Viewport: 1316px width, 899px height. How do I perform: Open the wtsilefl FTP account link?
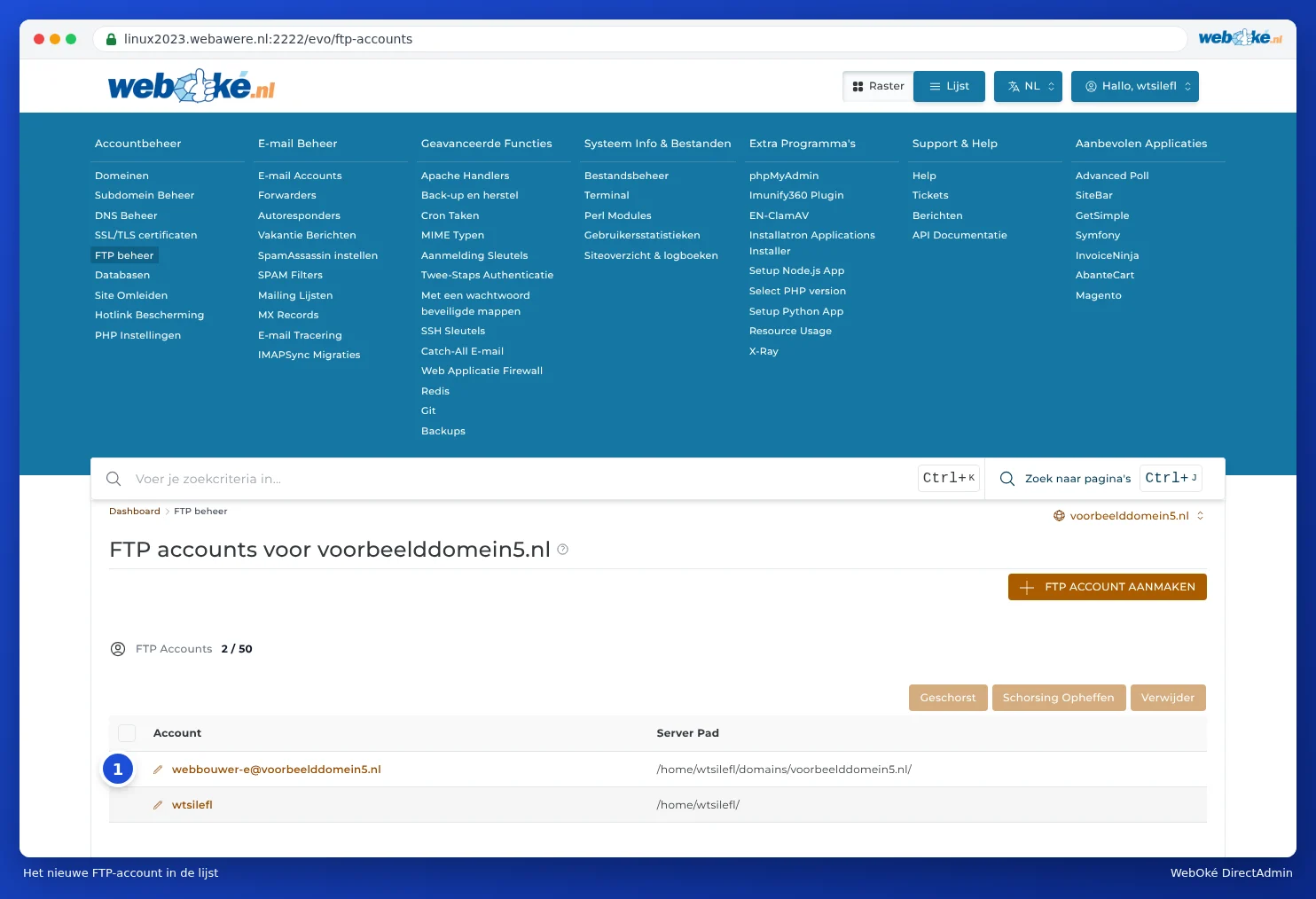(x=192, y=805)
